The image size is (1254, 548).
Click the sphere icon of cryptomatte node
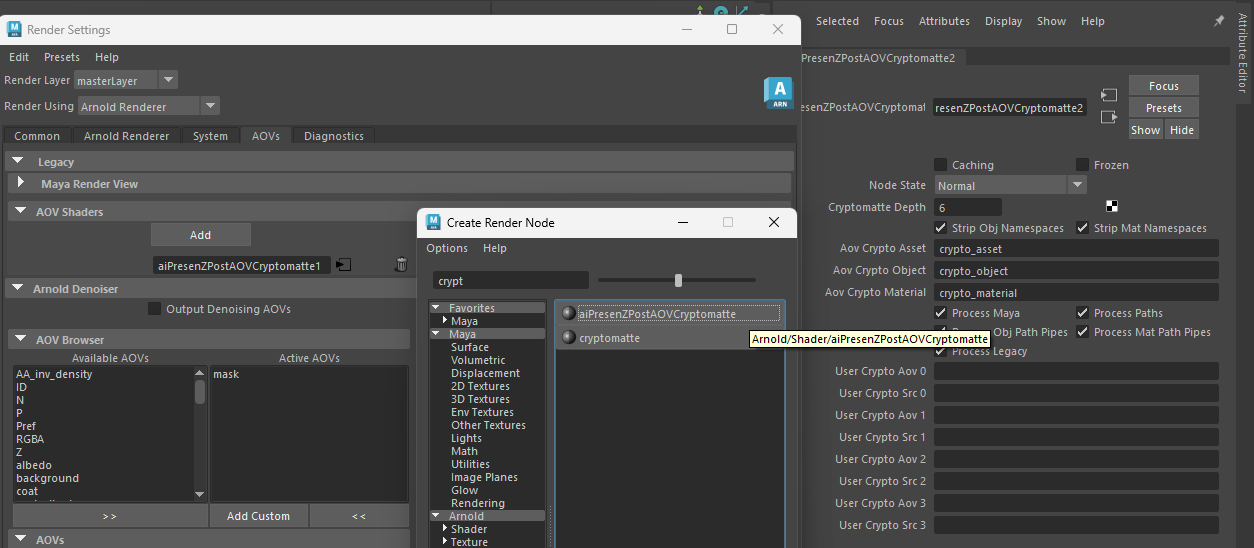[x=568, y=338]
